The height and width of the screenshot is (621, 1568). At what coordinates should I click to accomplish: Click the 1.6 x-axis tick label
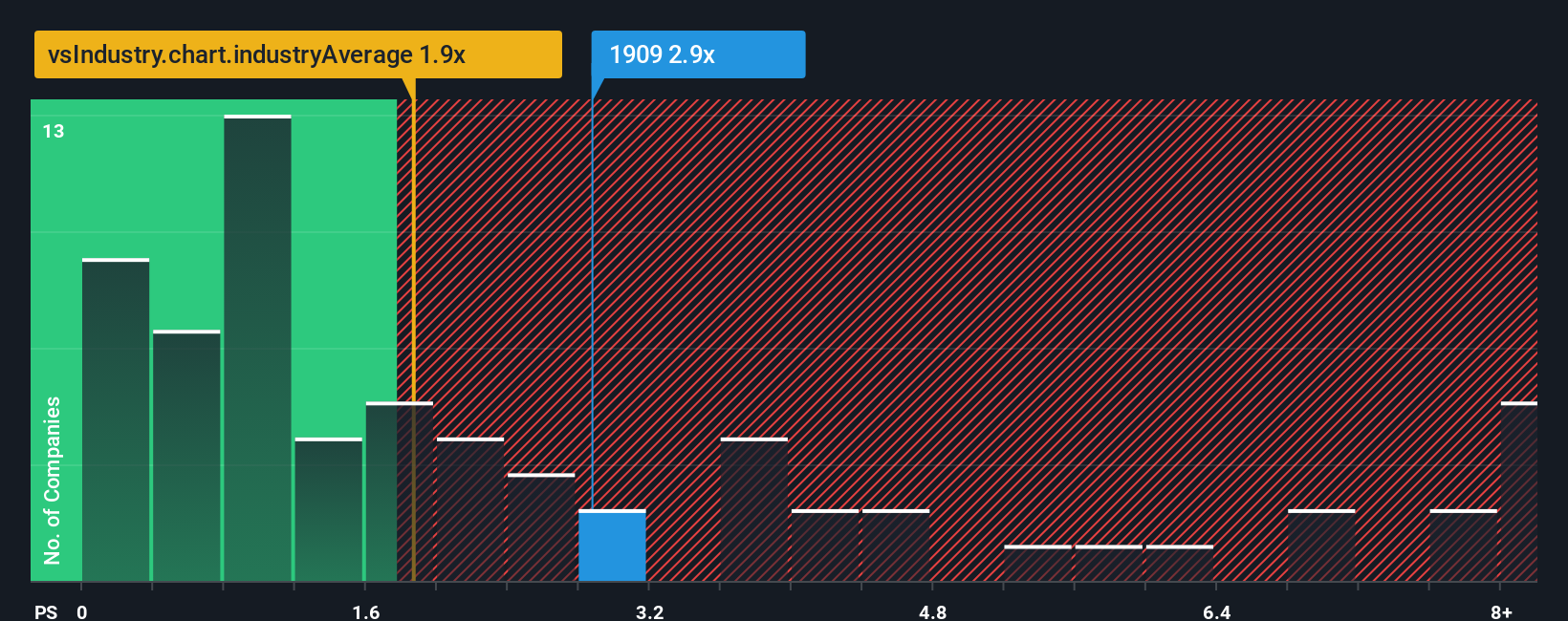366,611
